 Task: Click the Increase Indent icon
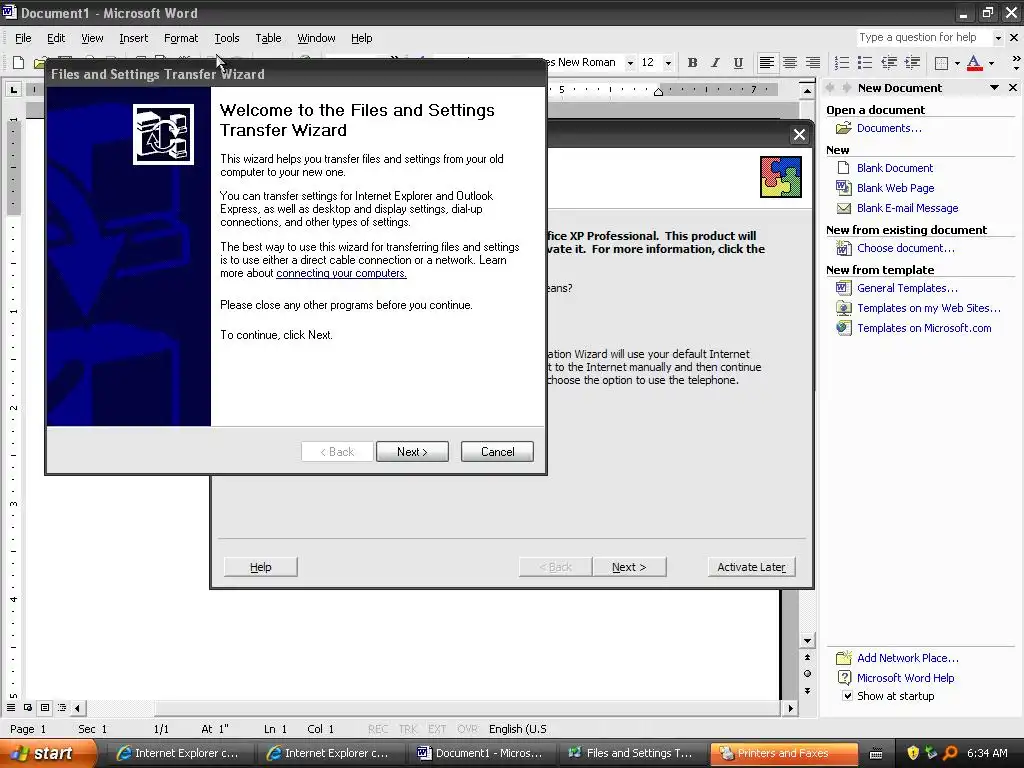pos(912,63)
